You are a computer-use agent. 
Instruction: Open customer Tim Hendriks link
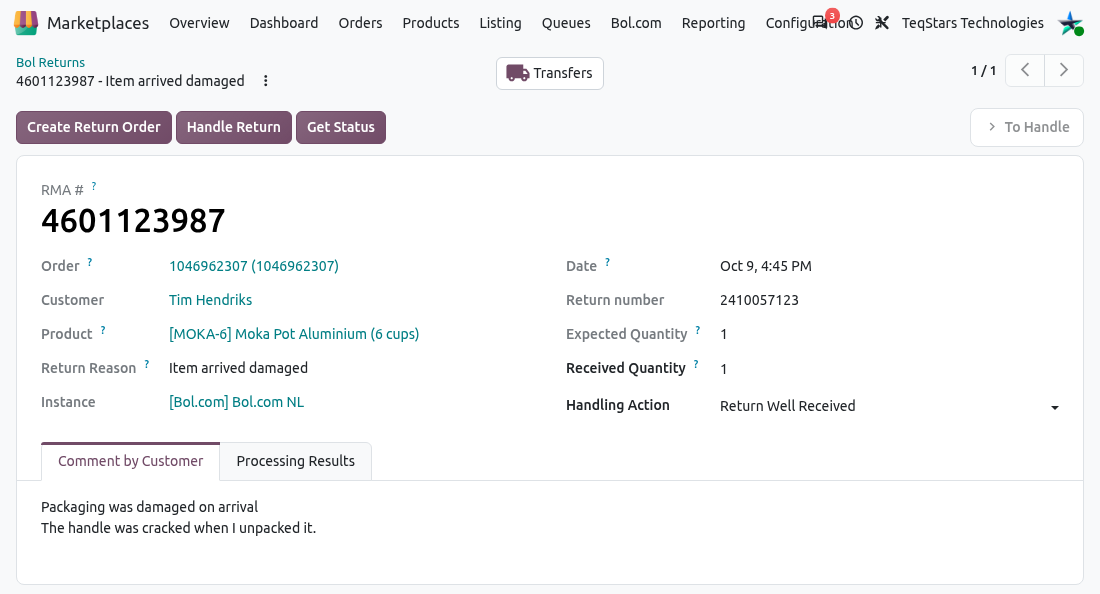coord(210,300)
